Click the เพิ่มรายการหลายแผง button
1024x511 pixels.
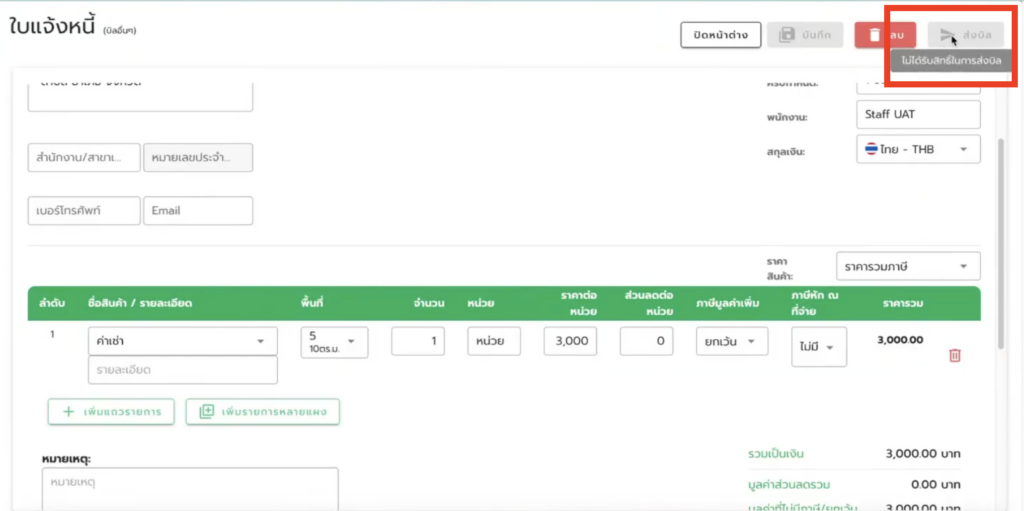[263, 411]
